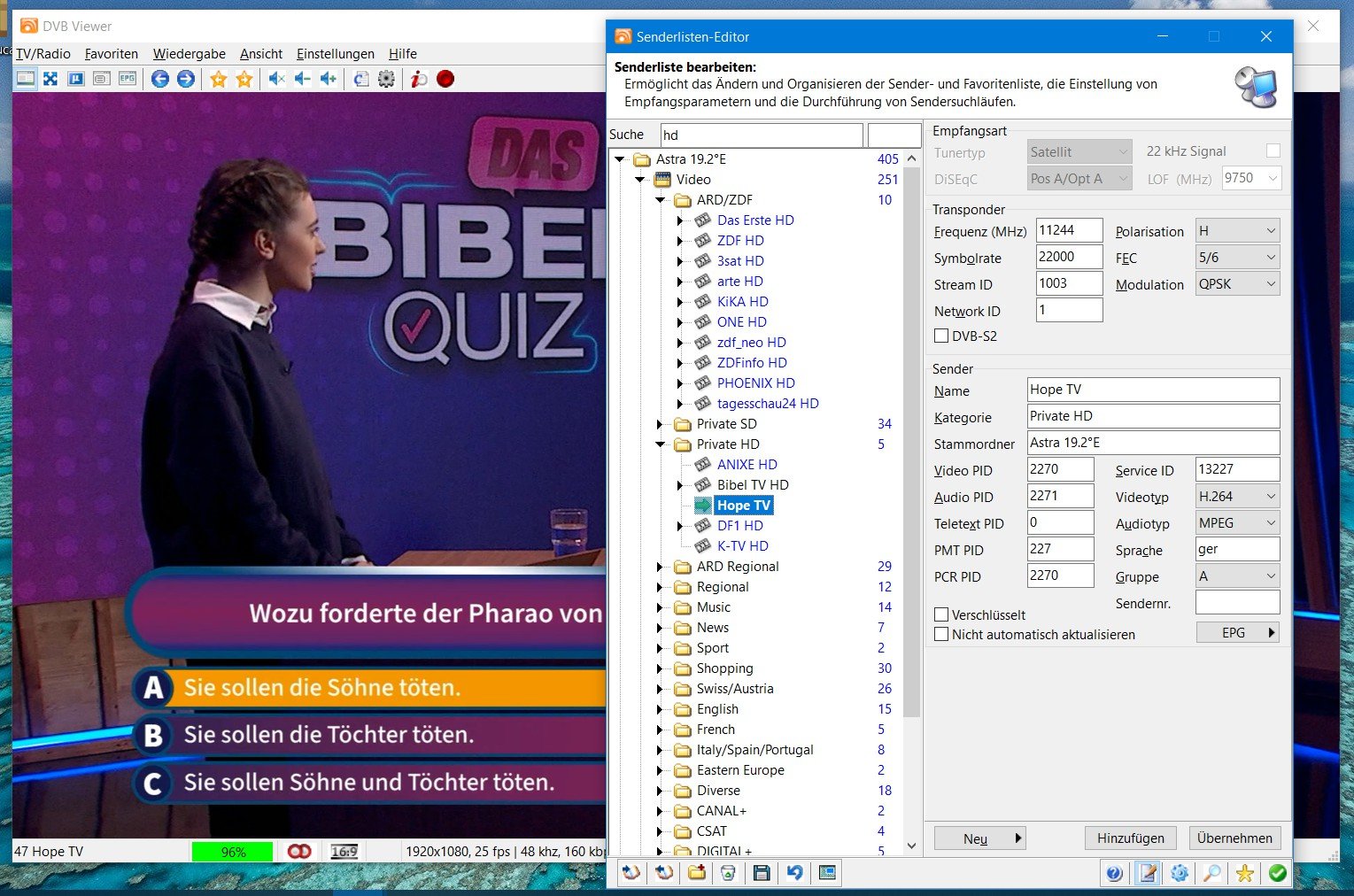
Task: Expand the ARD Regional folder
Action: tap(660, 567)
